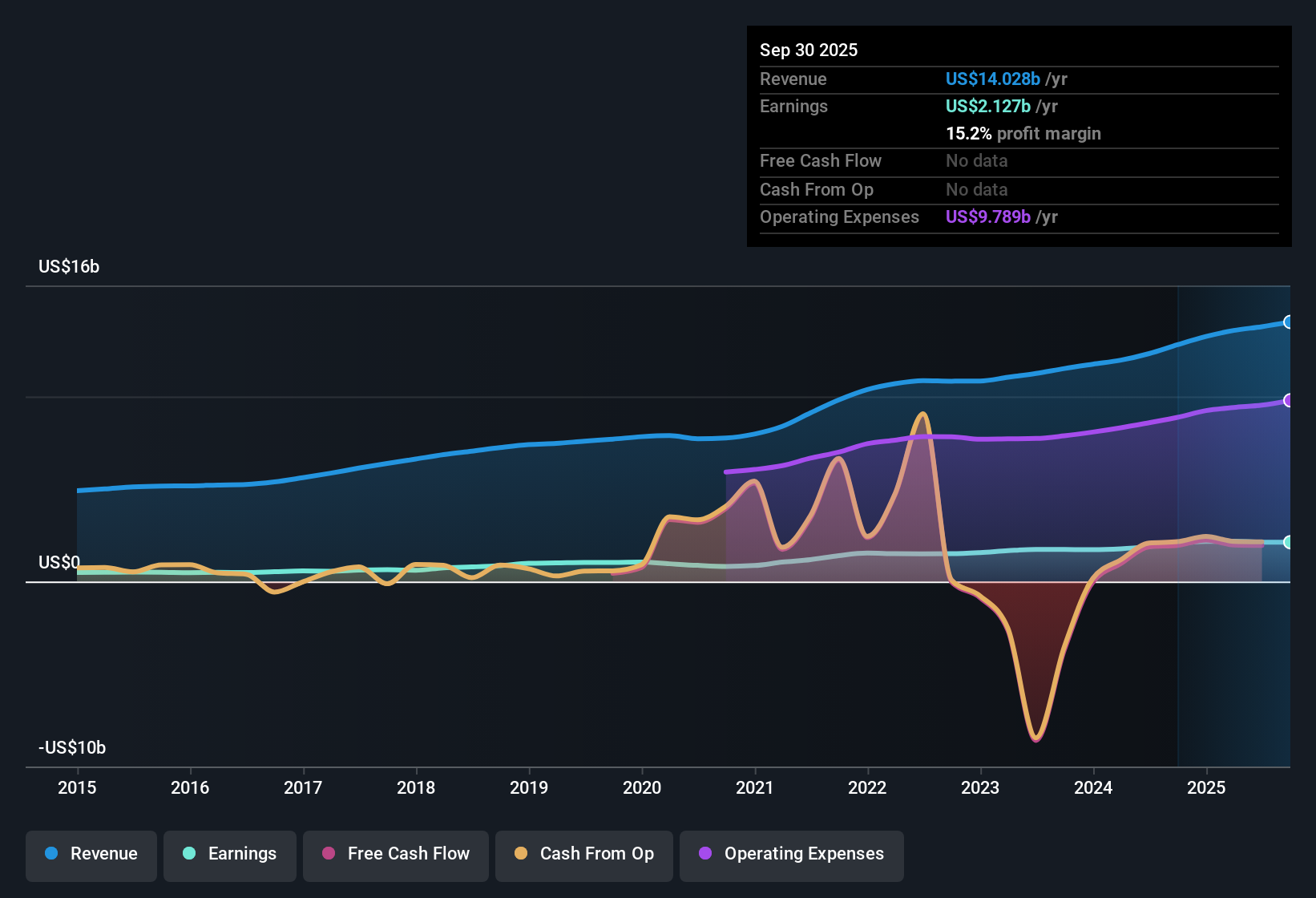The image size is (1316, 898).
Task: Click the blue Revenue legend dot
Action: pos(50,854)
